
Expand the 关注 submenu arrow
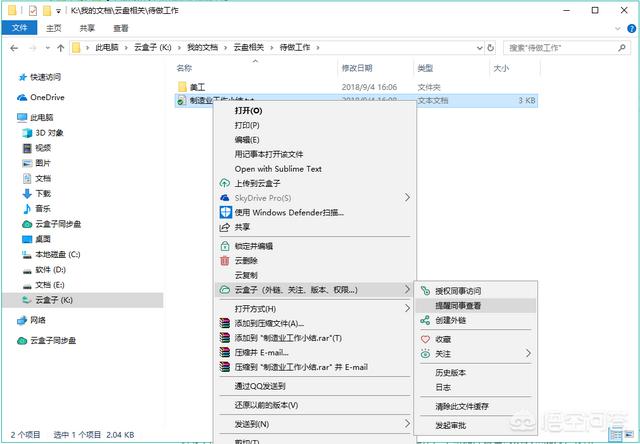tap(527, 354)
